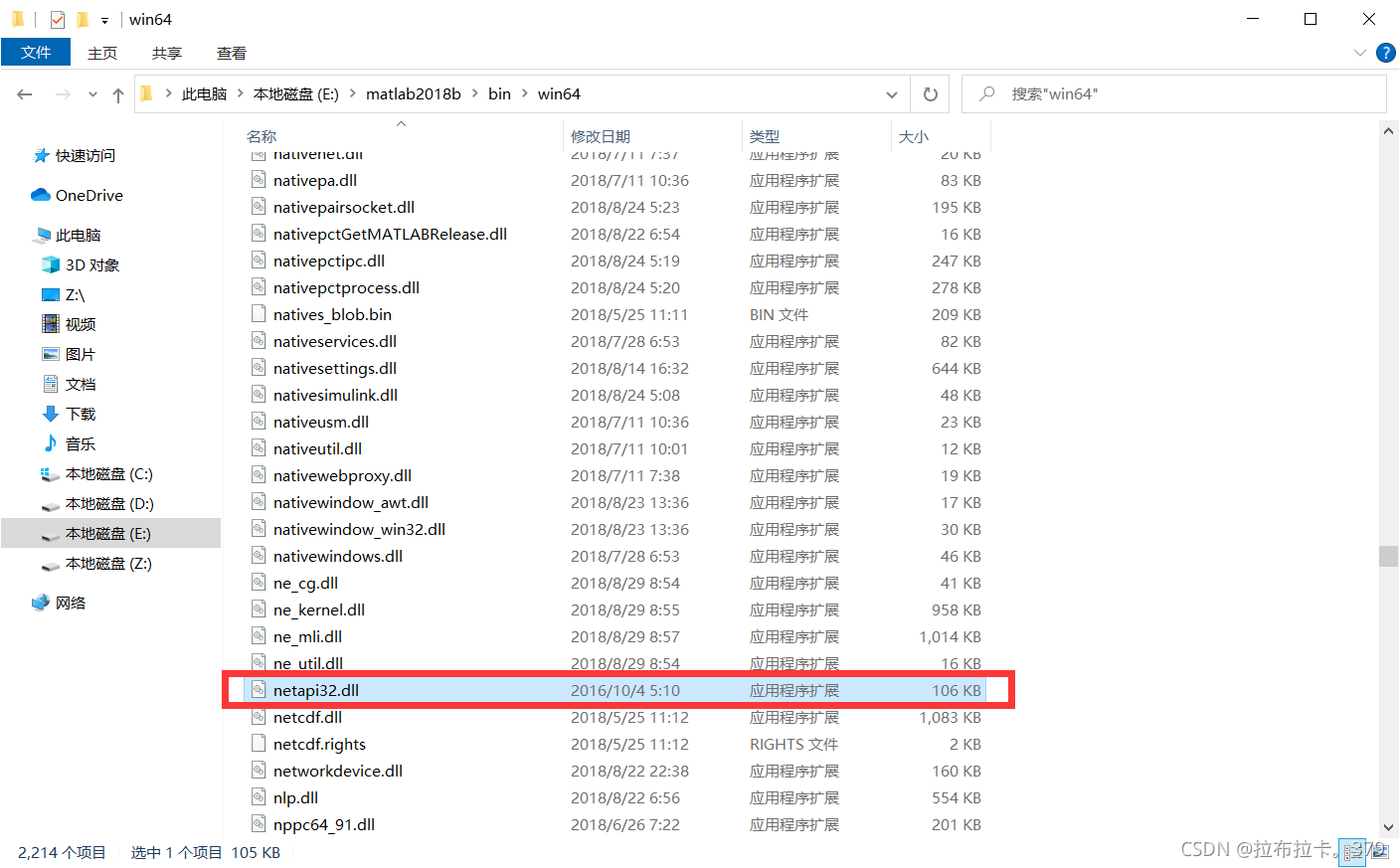1400x868 pixels.
Task: Expand chevron after matlab2018b in path
Action: click(474, 93)
